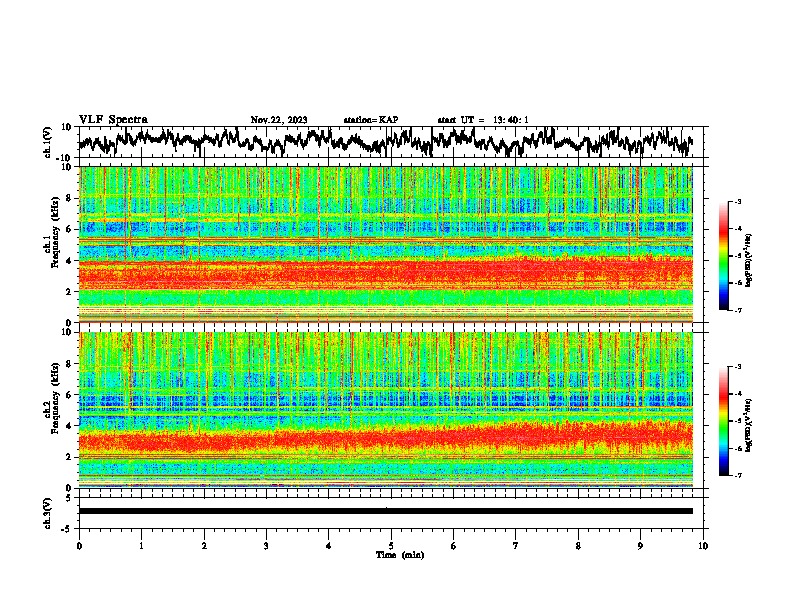Image resolution: width=792 pixels, height=612 pixels.
Task: Click the "-3" label on ch.2 color scale
Action: coord(737,367)
